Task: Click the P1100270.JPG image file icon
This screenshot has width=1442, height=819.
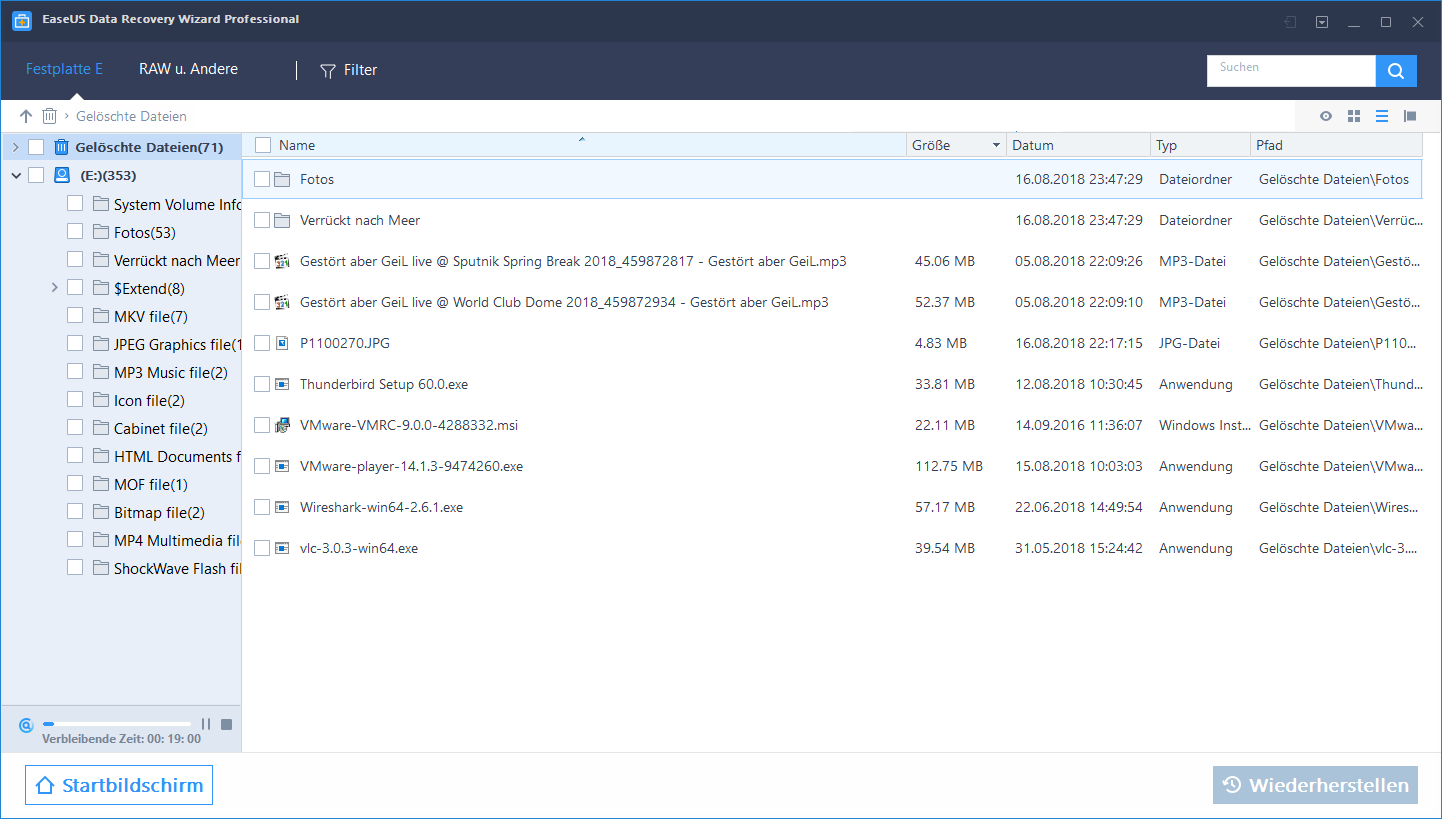Action: 282,343
